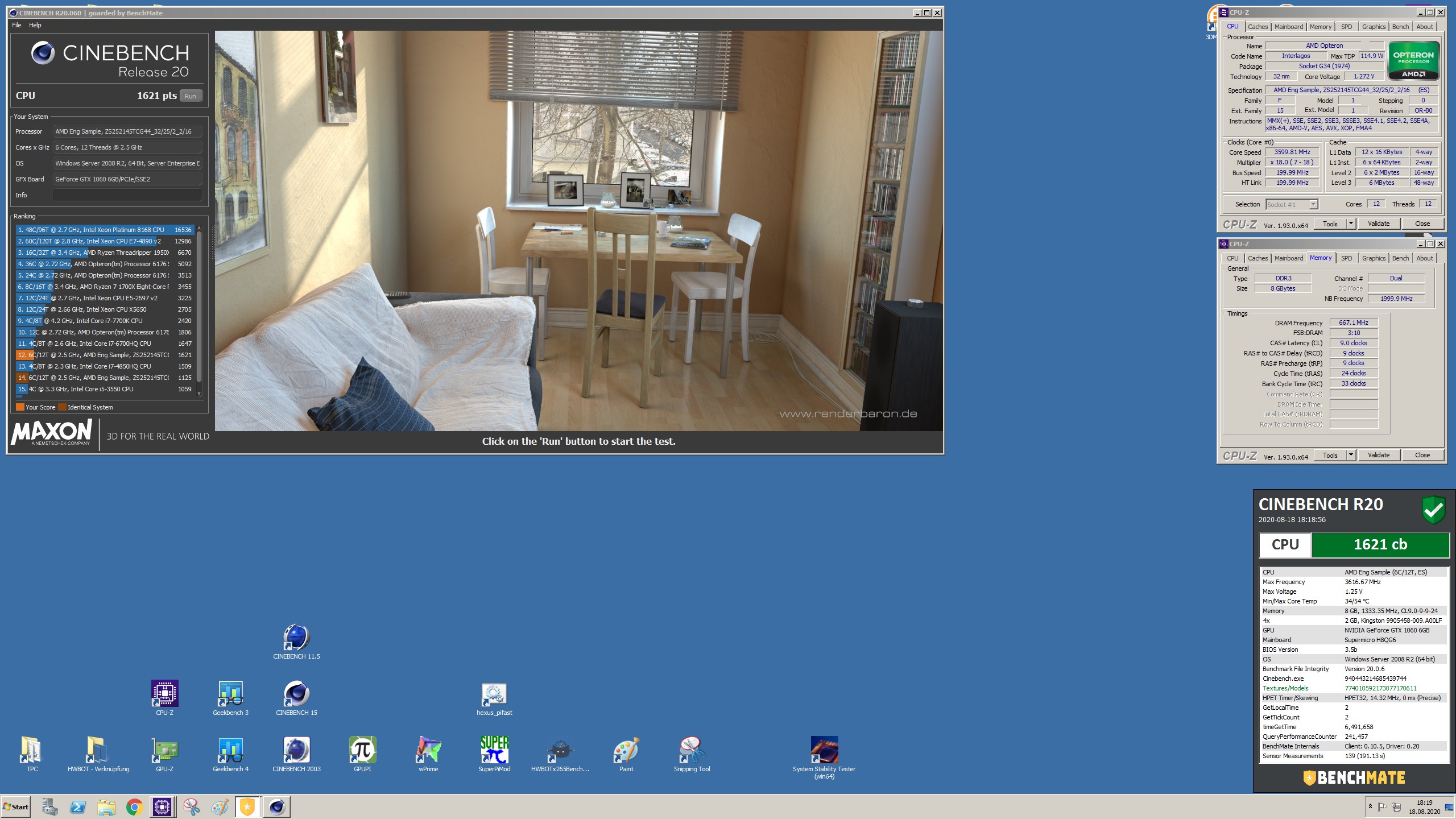The height and width of the screenshot is (819, 1456).
Task: Switch to Memory tab in top CPU-Z window
Action: 1320,27
